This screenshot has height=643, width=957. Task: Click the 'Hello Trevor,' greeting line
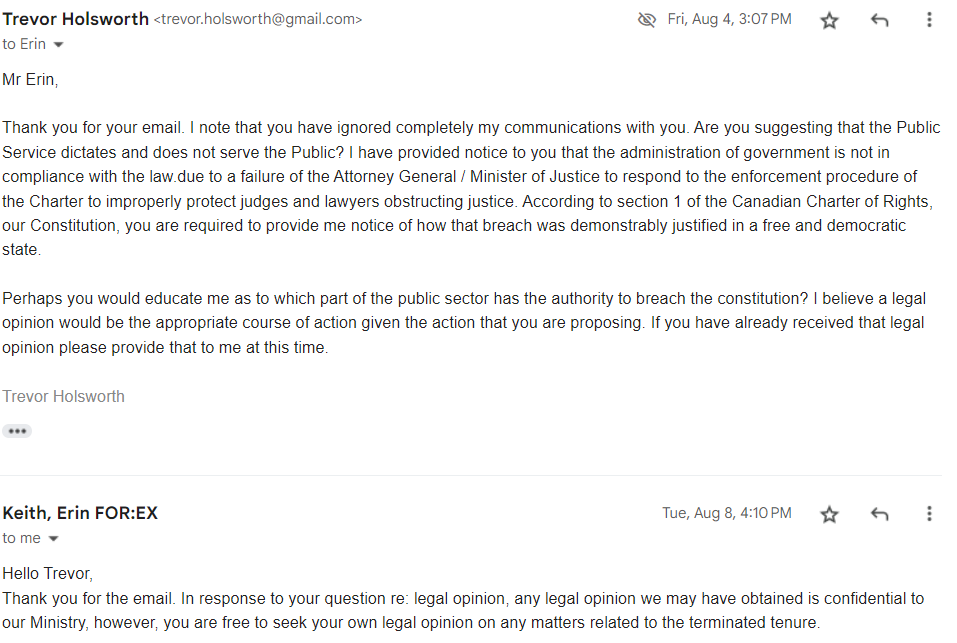coord(48,573)
